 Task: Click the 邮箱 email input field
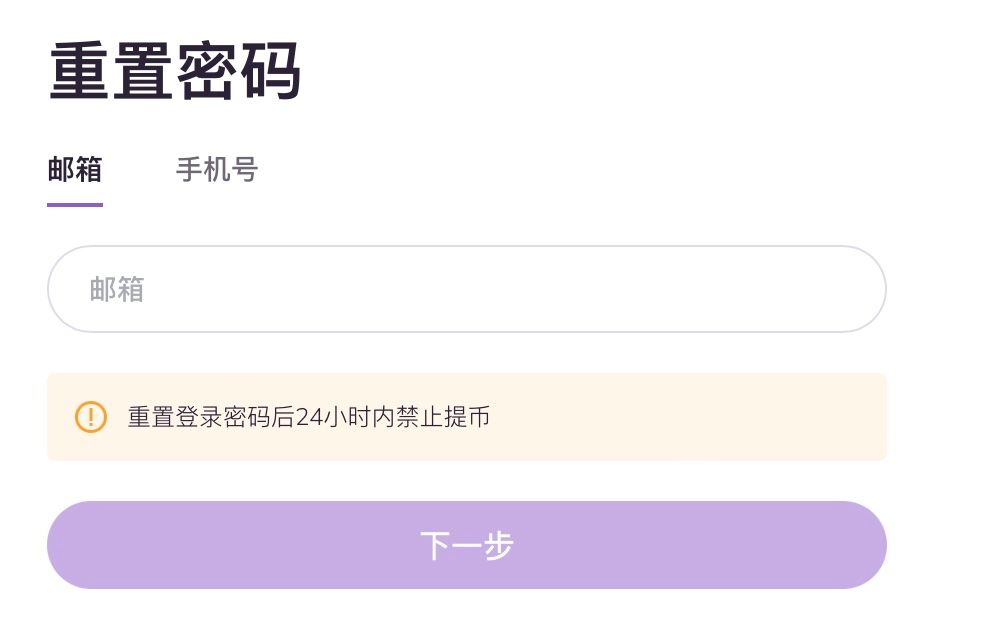tap(466, 289)
